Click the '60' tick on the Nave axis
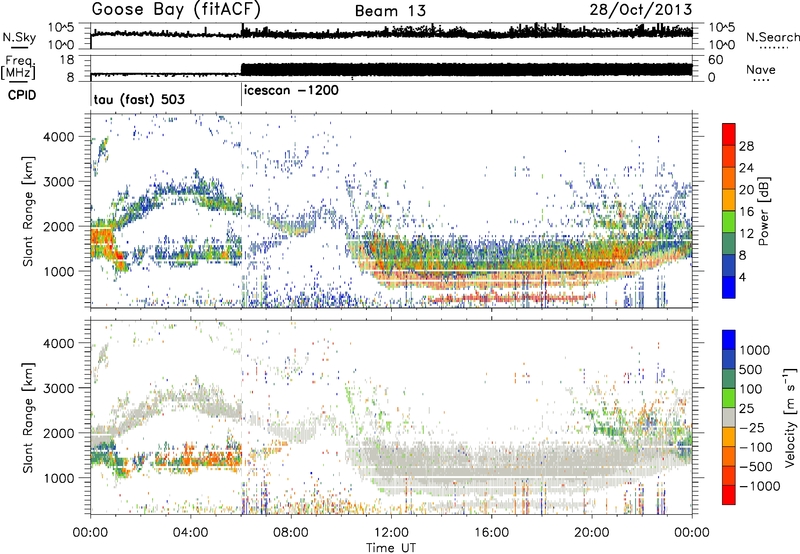This screenshot has width=800, height=554. click(715, 60)
